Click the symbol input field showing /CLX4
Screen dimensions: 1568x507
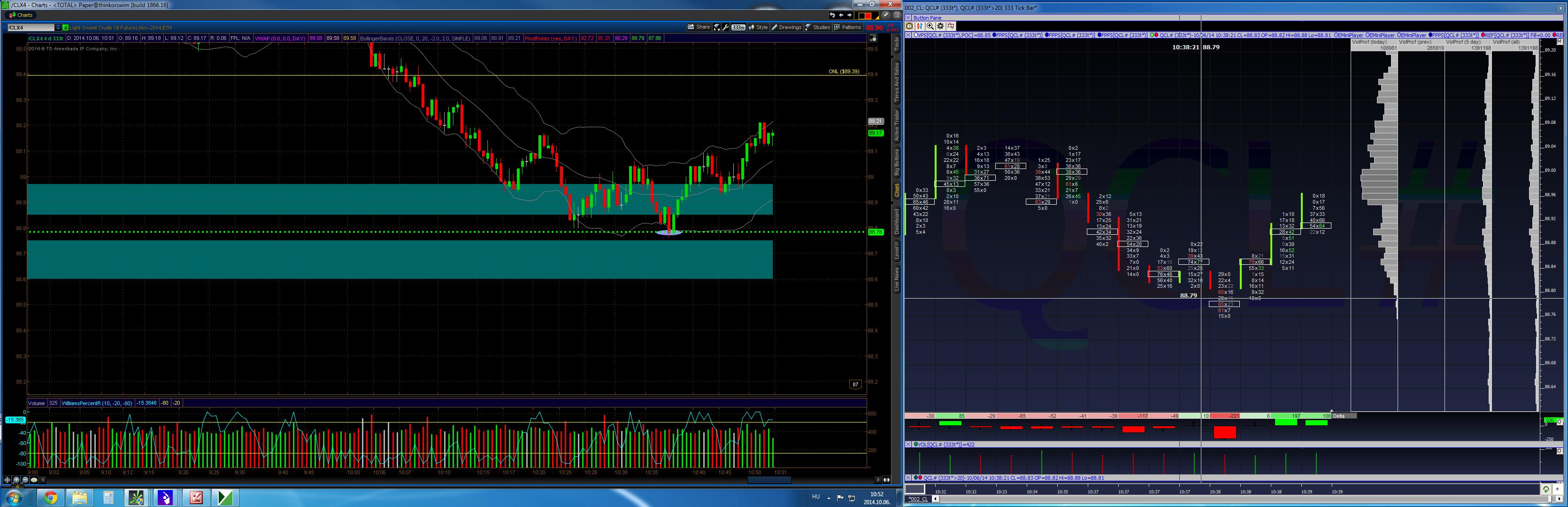30,27
